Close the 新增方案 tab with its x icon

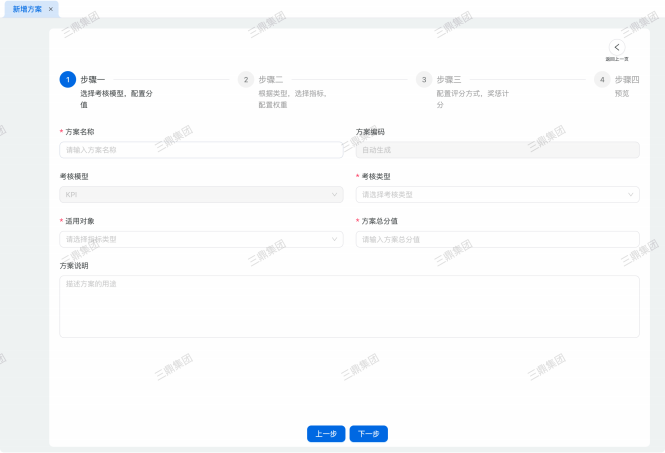tap(51, 9)
